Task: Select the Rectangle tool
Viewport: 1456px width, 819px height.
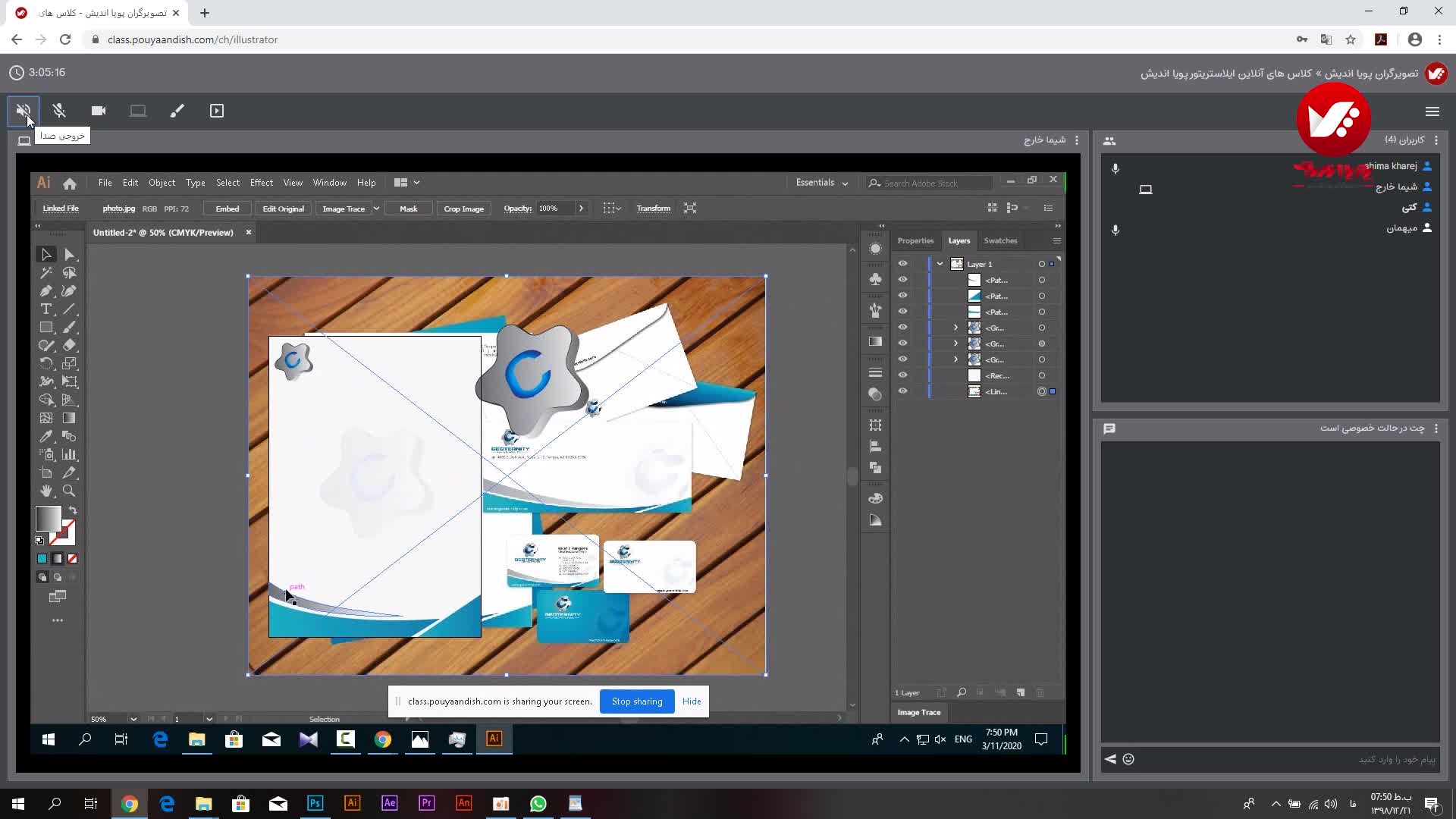Action: [x=46, y=328]
